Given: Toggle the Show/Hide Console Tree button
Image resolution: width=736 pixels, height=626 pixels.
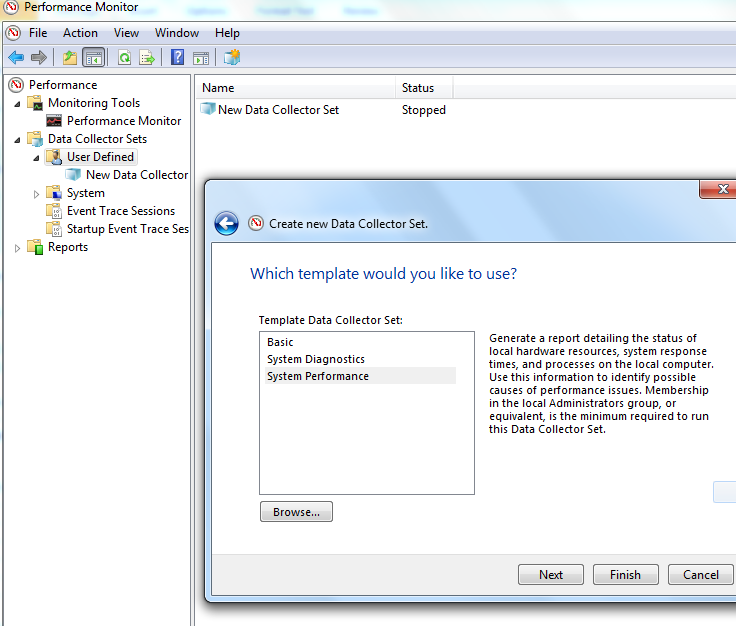Looking at the screenshot, I should 93,58.
